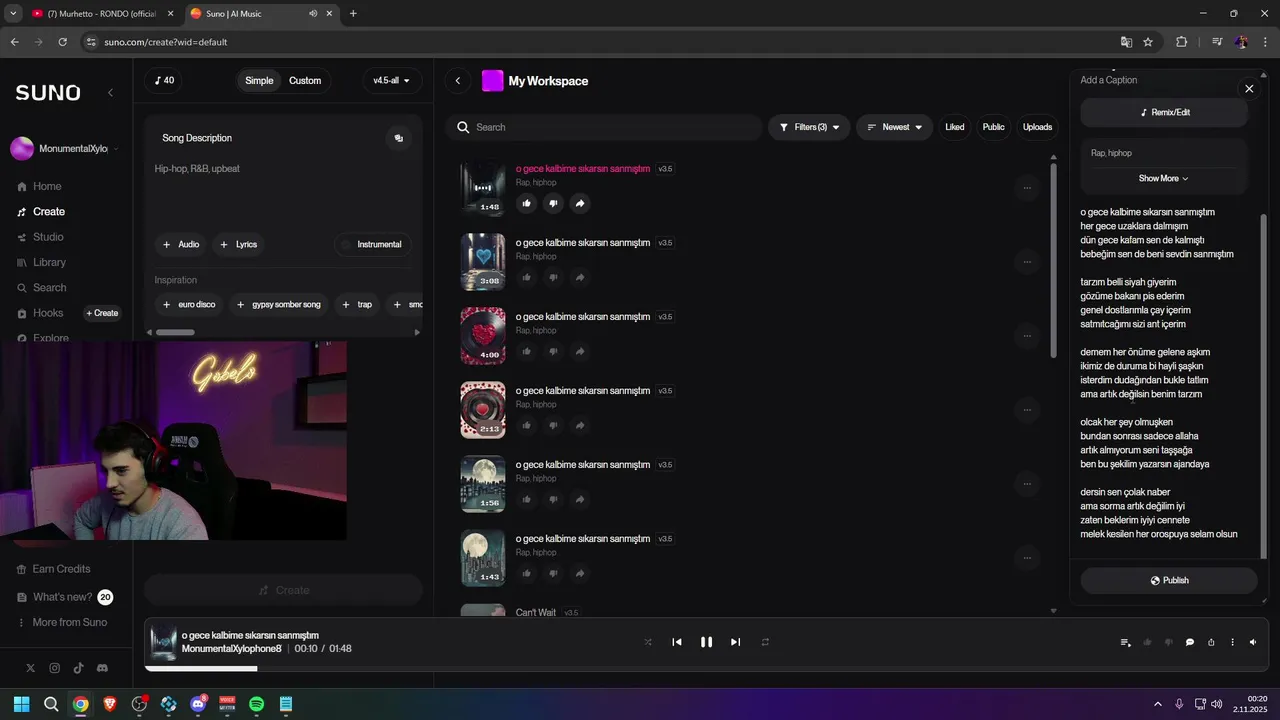Open What's new?
This screenshot has height=720, width=1280.
click(62, 597)
